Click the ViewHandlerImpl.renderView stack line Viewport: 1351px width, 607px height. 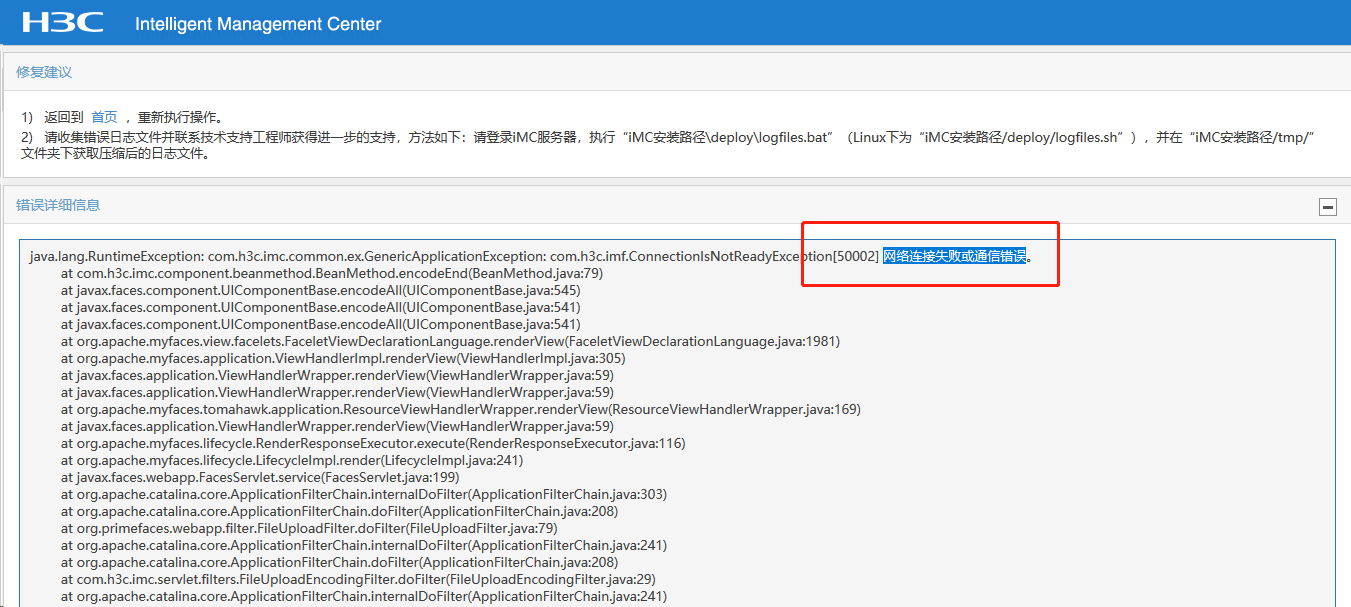point(343,358)
